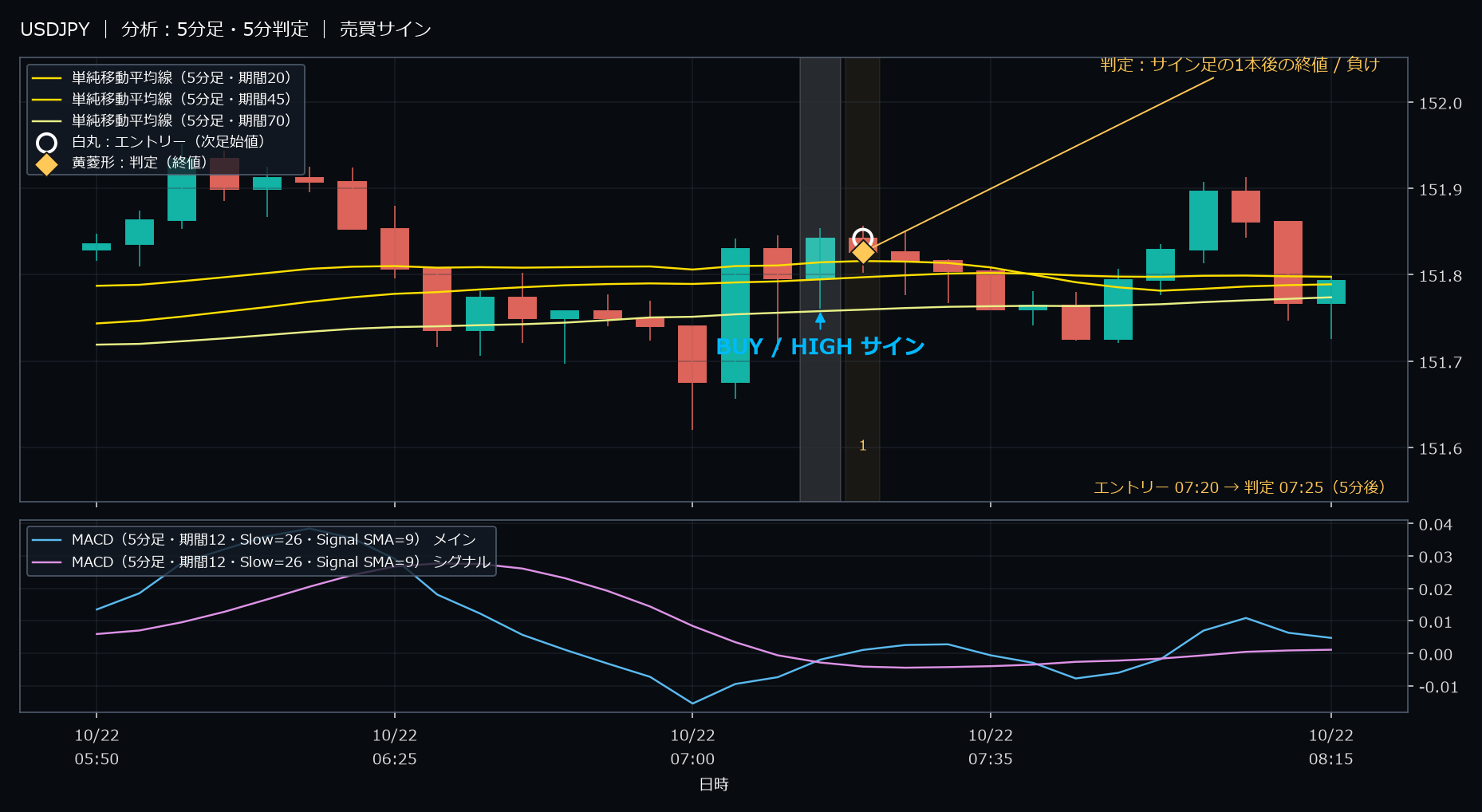The height and width of the screenshot is (812, 1482).
Task: Click the pink MACD シグナル line swatch
Action: 47,562
